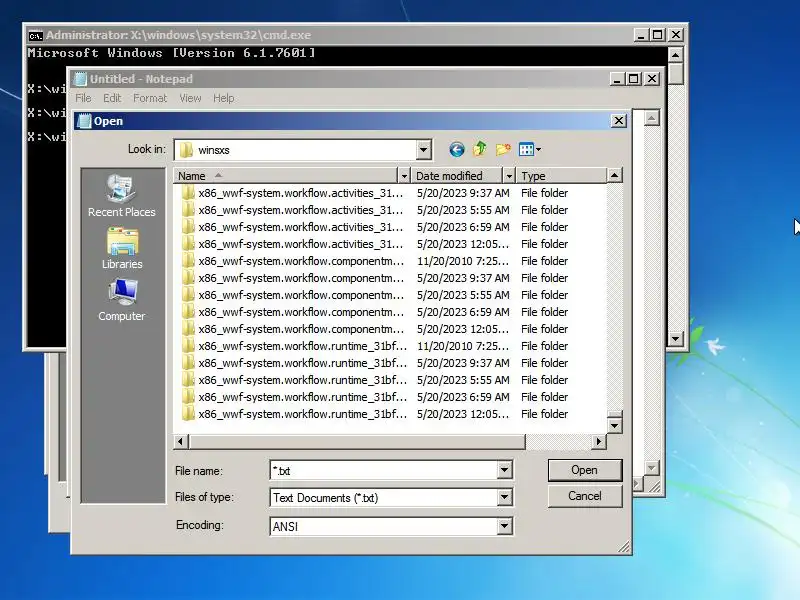
Task: Open Computer in the sidebar
Action: coord(121,300)
